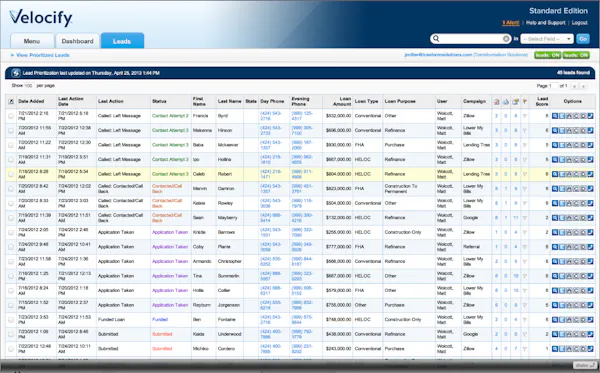
Task: Click calendar icon column header beside Campaign
Action: point(497,101)
